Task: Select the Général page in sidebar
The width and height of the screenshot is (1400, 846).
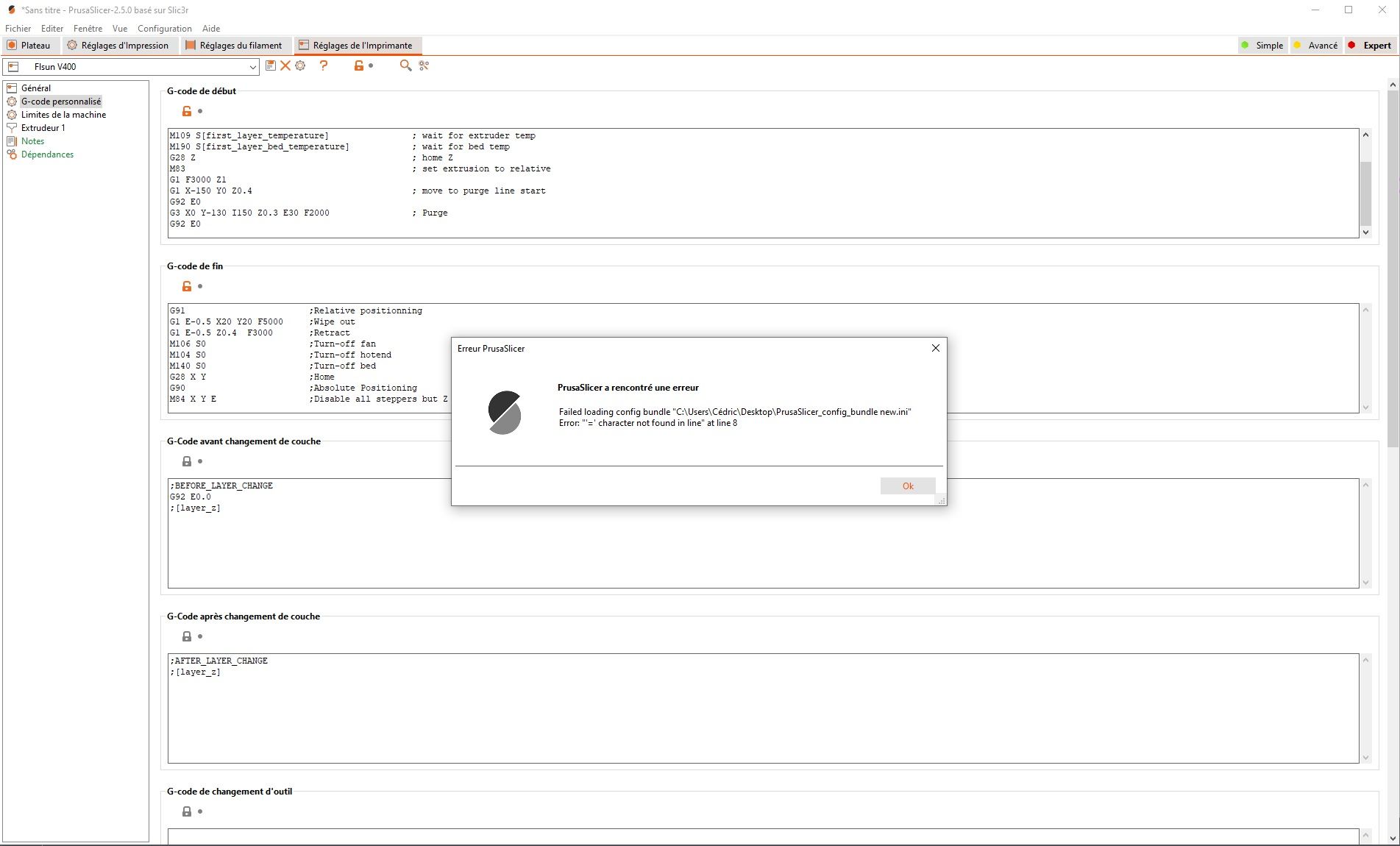Action: [x=36, y=88]
